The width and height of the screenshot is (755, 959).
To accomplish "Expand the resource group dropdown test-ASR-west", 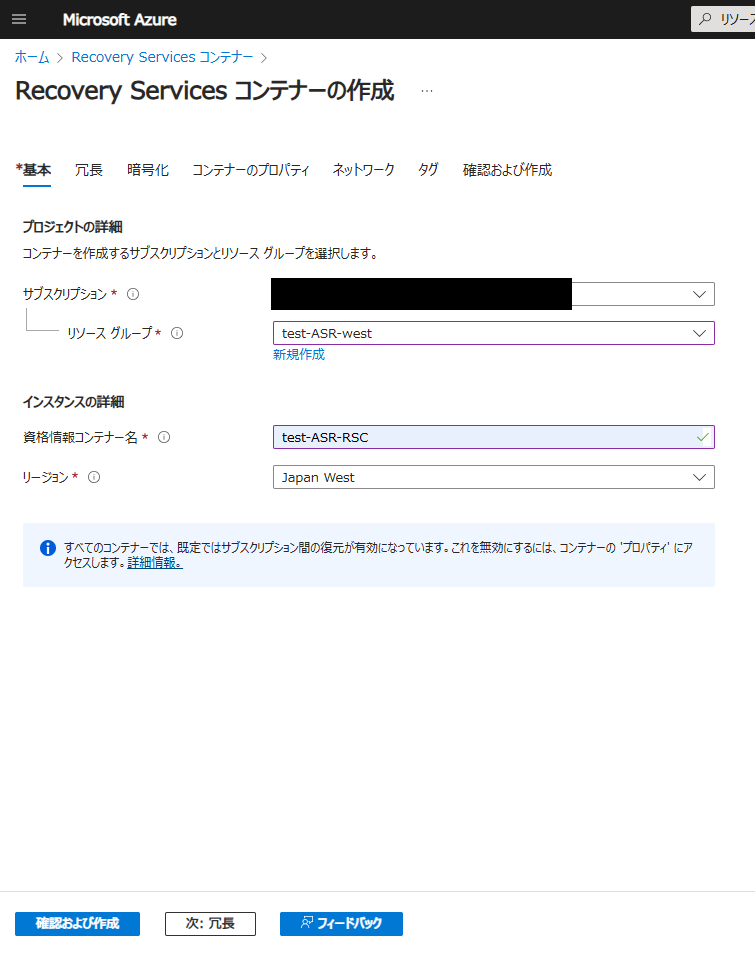I will pos(698,333).
